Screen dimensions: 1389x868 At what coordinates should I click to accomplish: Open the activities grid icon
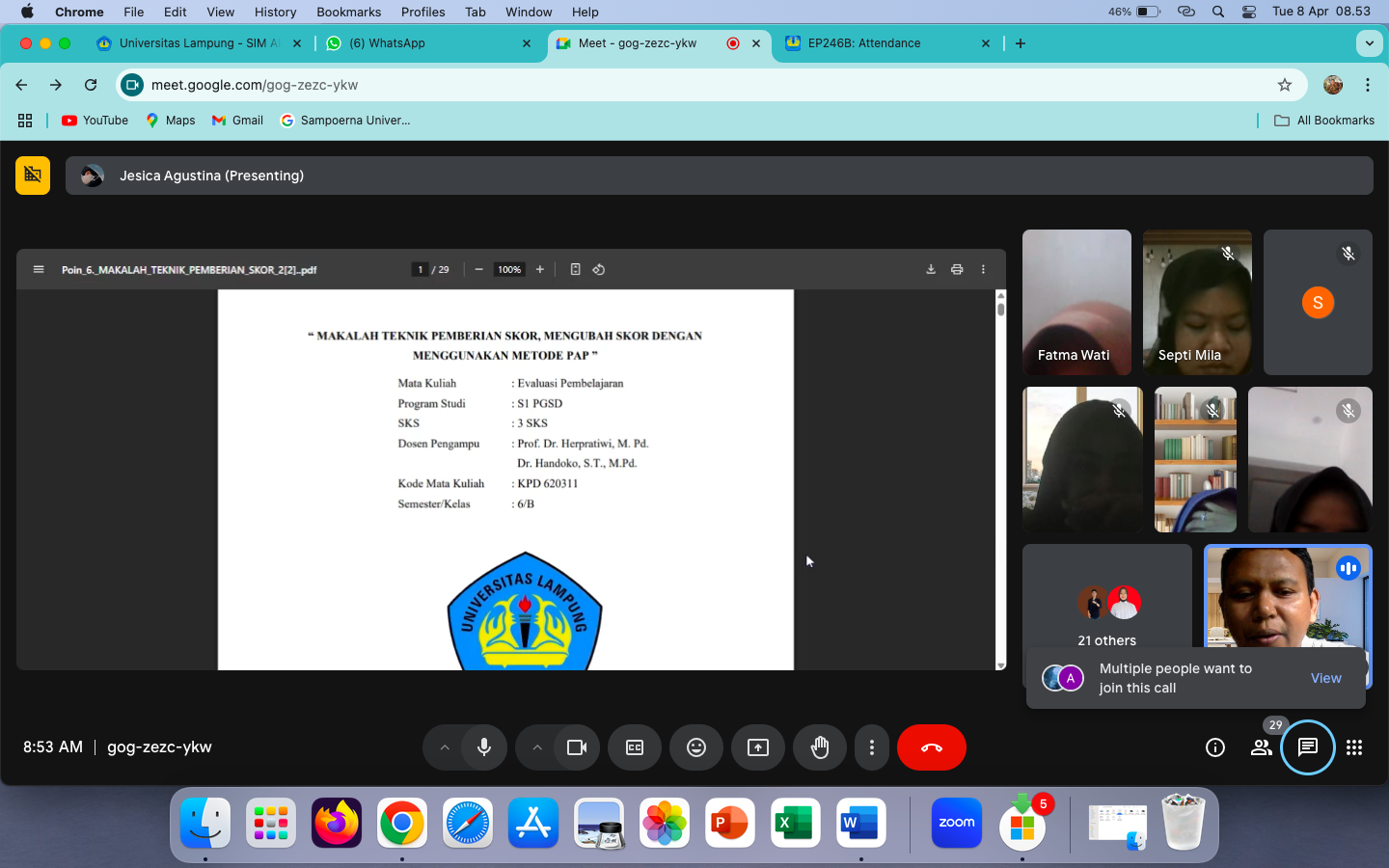(1354, 747)
